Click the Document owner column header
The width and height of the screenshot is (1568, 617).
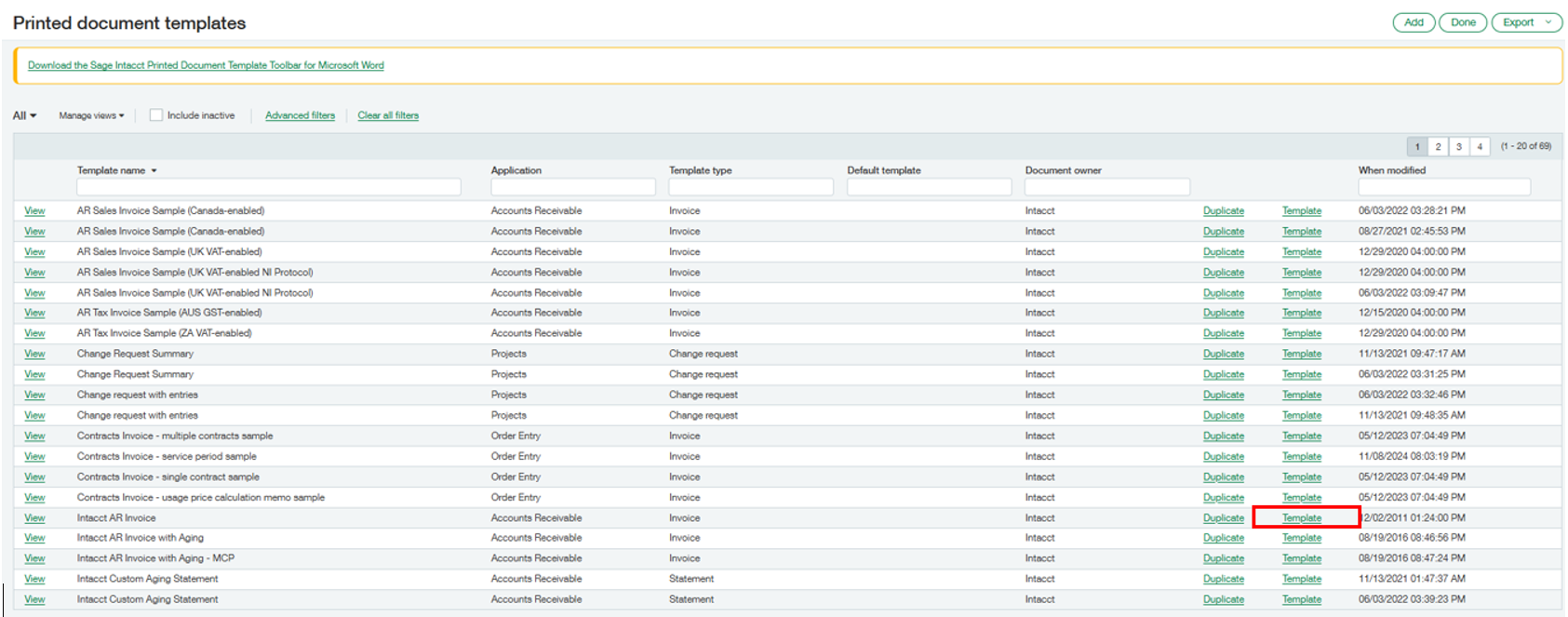click(x=1063, y=170)
